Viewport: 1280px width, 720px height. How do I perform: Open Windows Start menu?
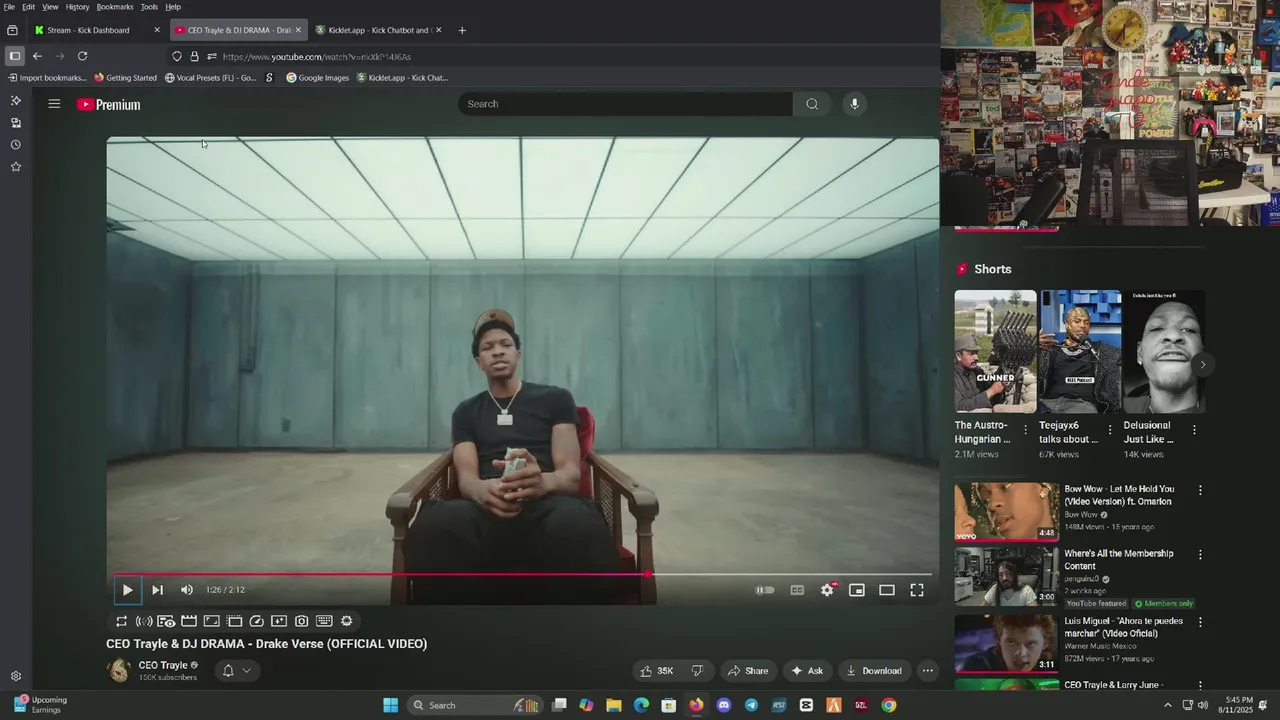pyautogui.click(x=390, y=705)
